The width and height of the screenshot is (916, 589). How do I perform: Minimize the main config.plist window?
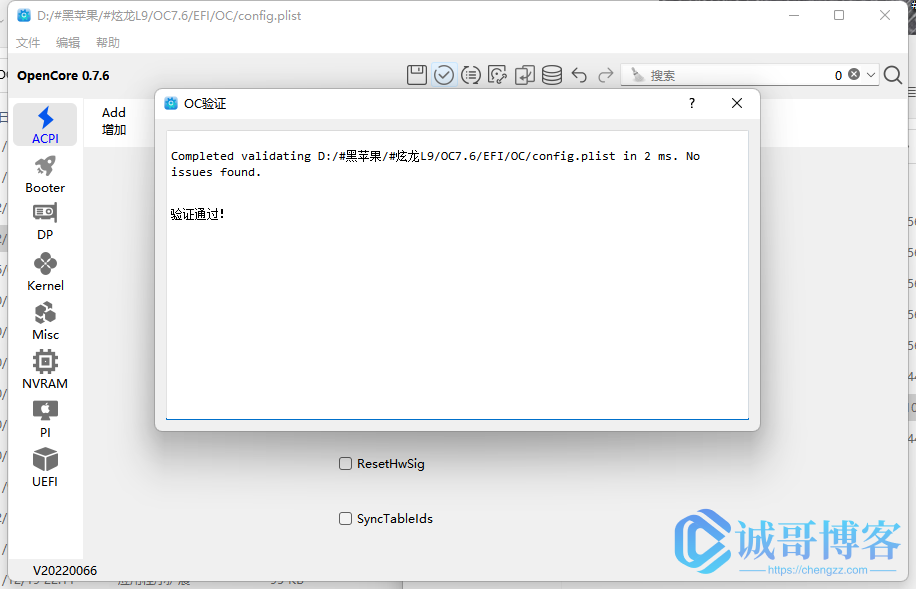pyautogui.click(x=794, y=15)
